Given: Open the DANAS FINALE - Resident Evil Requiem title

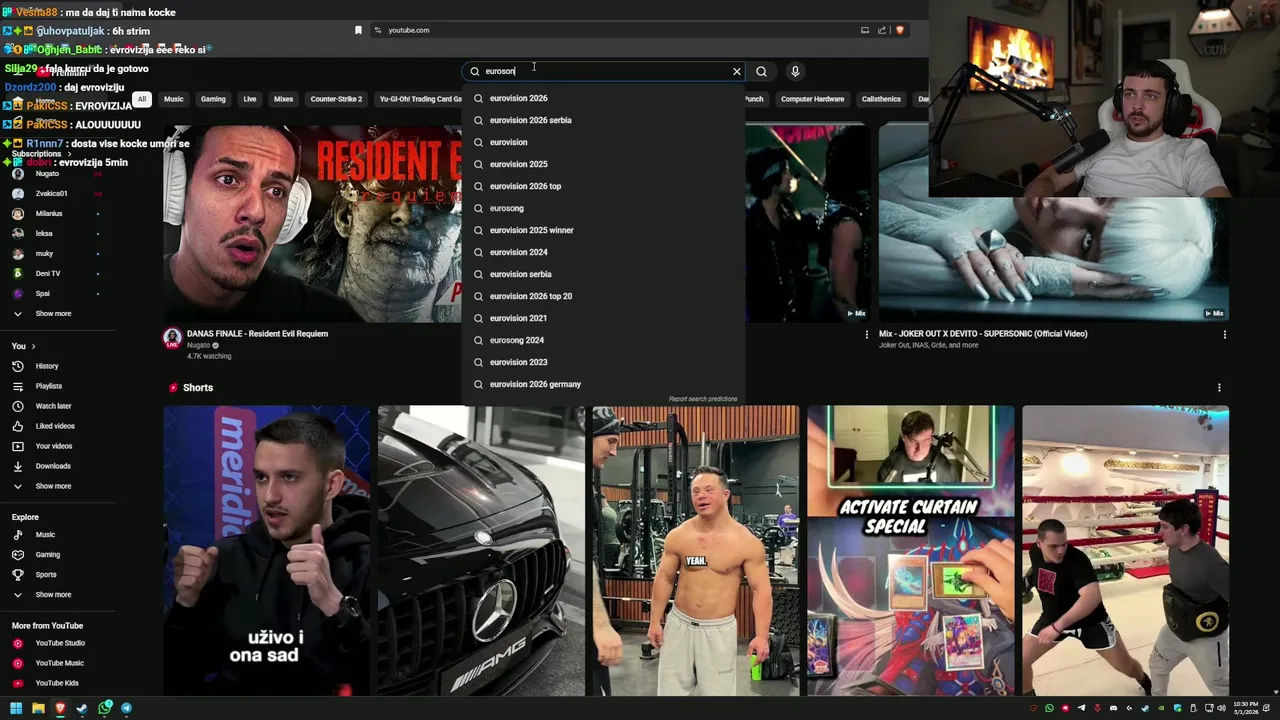Looking at the screenshot, I should click(257, 334).
